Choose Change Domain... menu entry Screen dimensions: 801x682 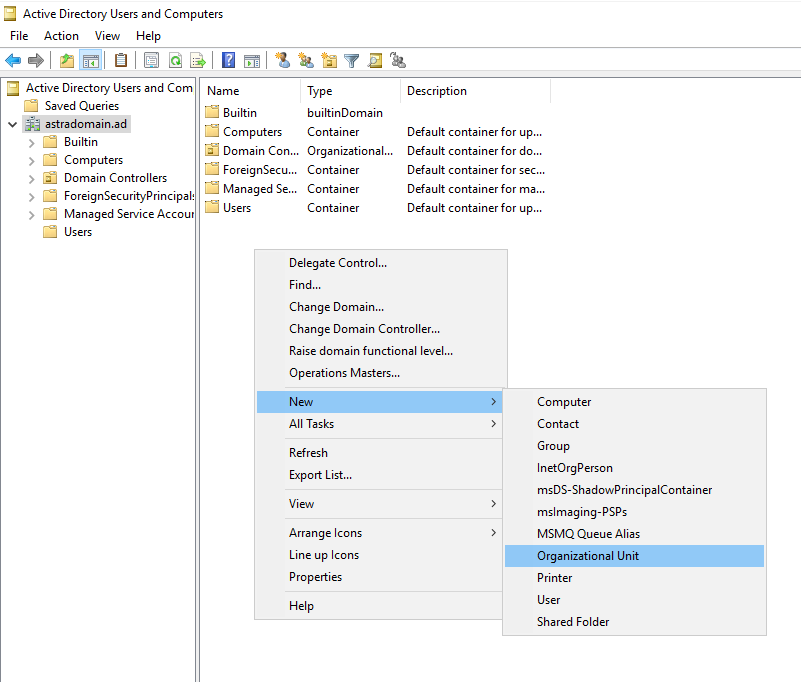381,307
